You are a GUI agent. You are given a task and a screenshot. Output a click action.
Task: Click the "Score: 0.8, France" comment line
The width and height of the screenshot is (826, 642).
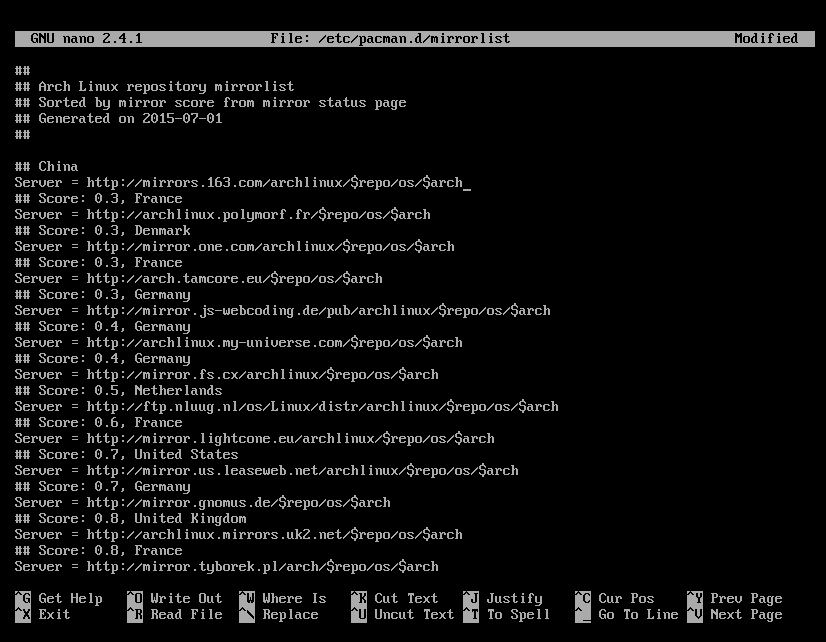click(x=99, y=551)
